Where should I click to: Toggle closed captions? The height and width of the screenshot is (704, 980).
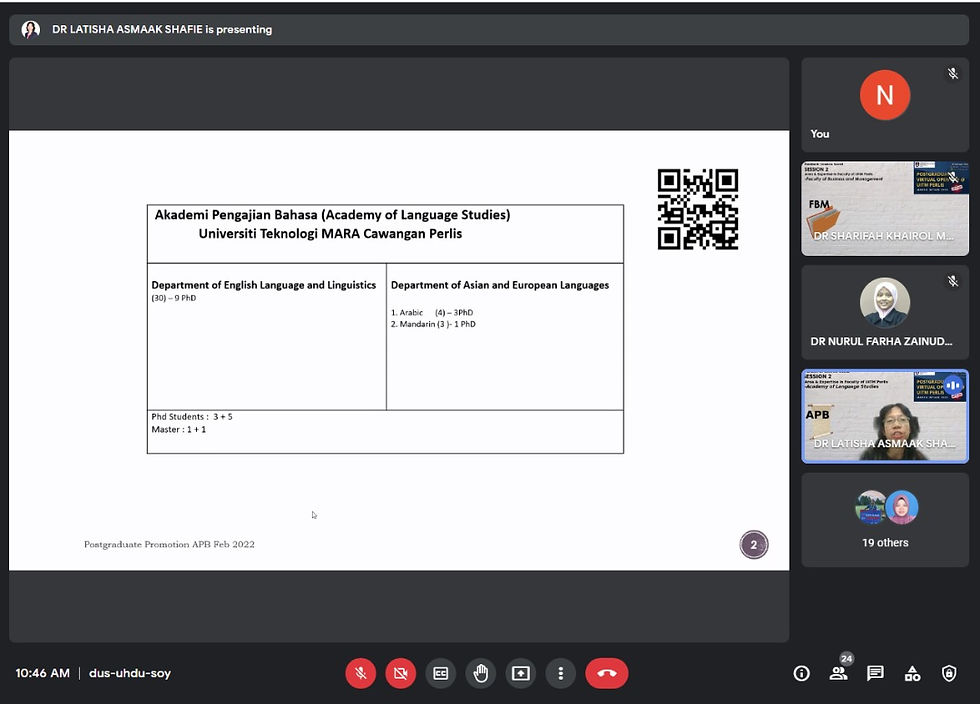click(441, 673)
